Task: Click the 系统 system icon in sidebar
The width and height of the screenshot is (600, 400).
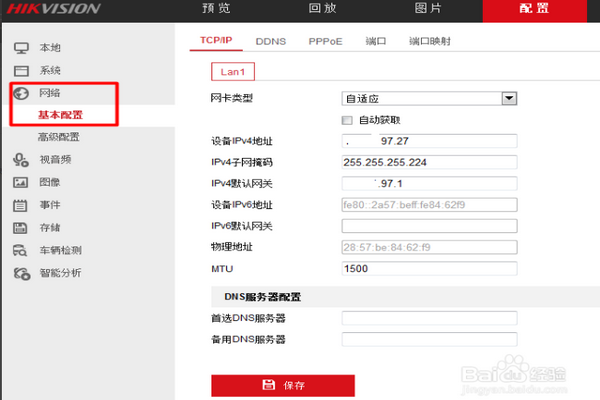Action: click(20, 70)
